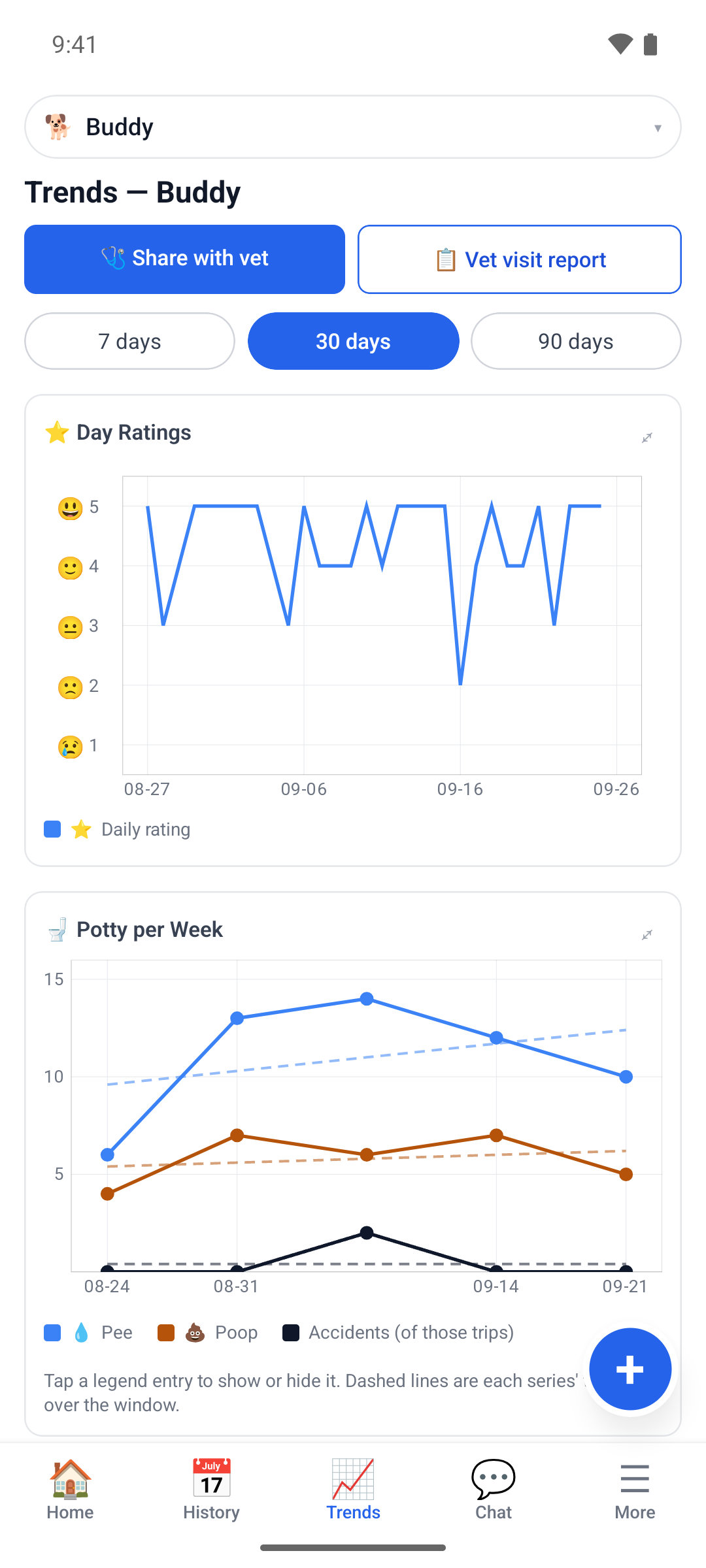Open the History calendar icon
The height and width of the screenshot is (1568, 706).
211,1478
